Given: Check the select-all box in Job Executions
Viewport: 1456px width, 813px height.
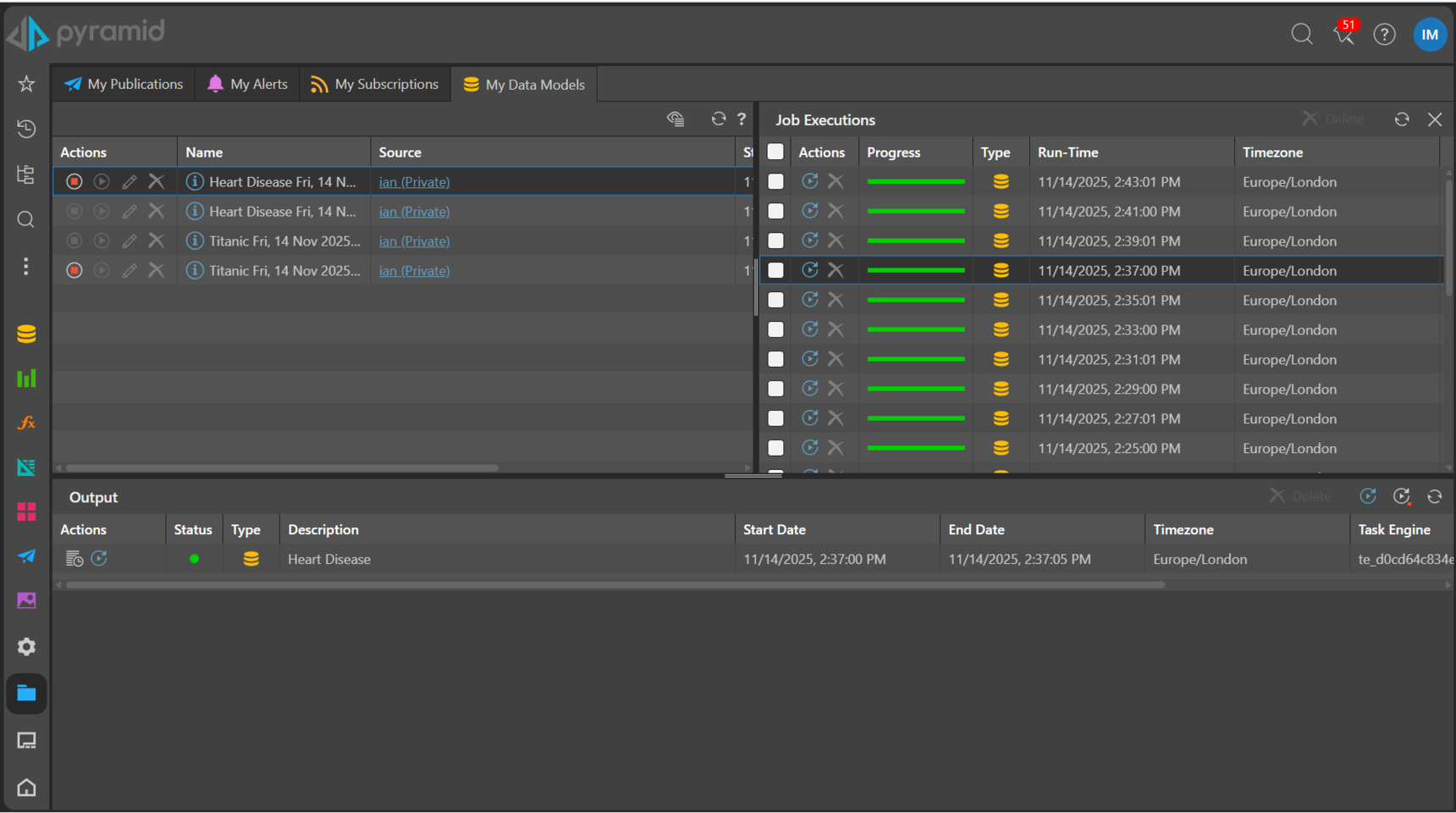Looking at the screenshot, I should (775, 152).
